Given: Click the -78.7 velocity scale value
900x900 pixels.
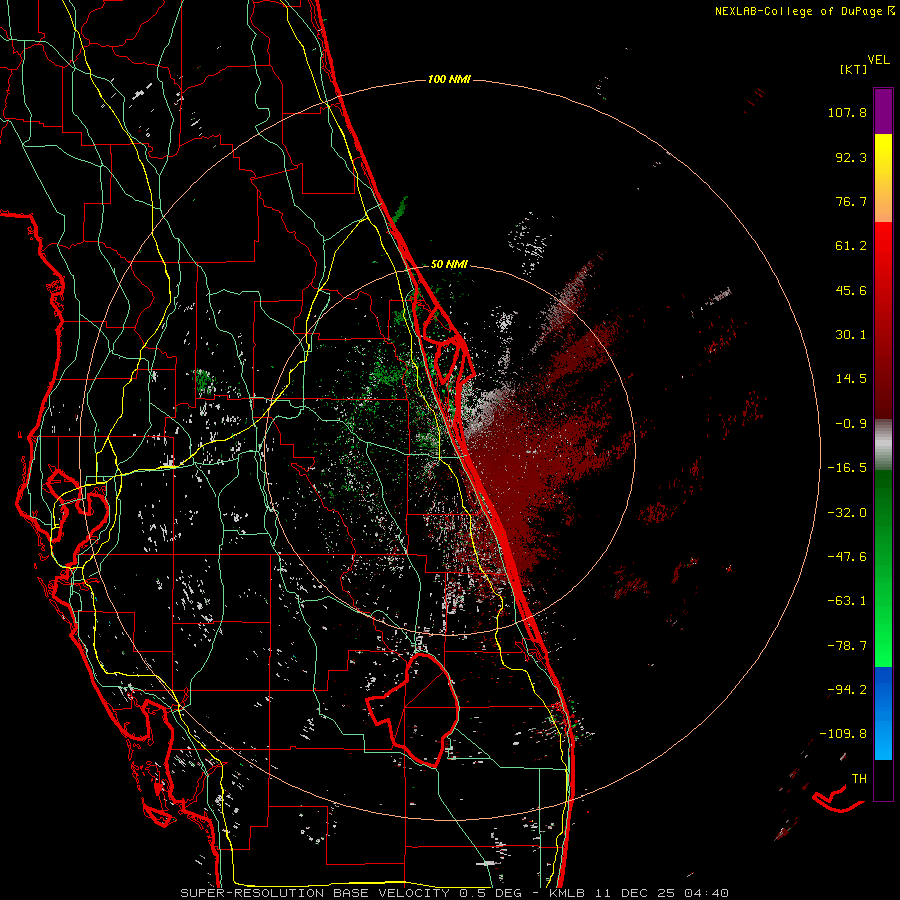Looking at the screenshot, I should 847,646.
